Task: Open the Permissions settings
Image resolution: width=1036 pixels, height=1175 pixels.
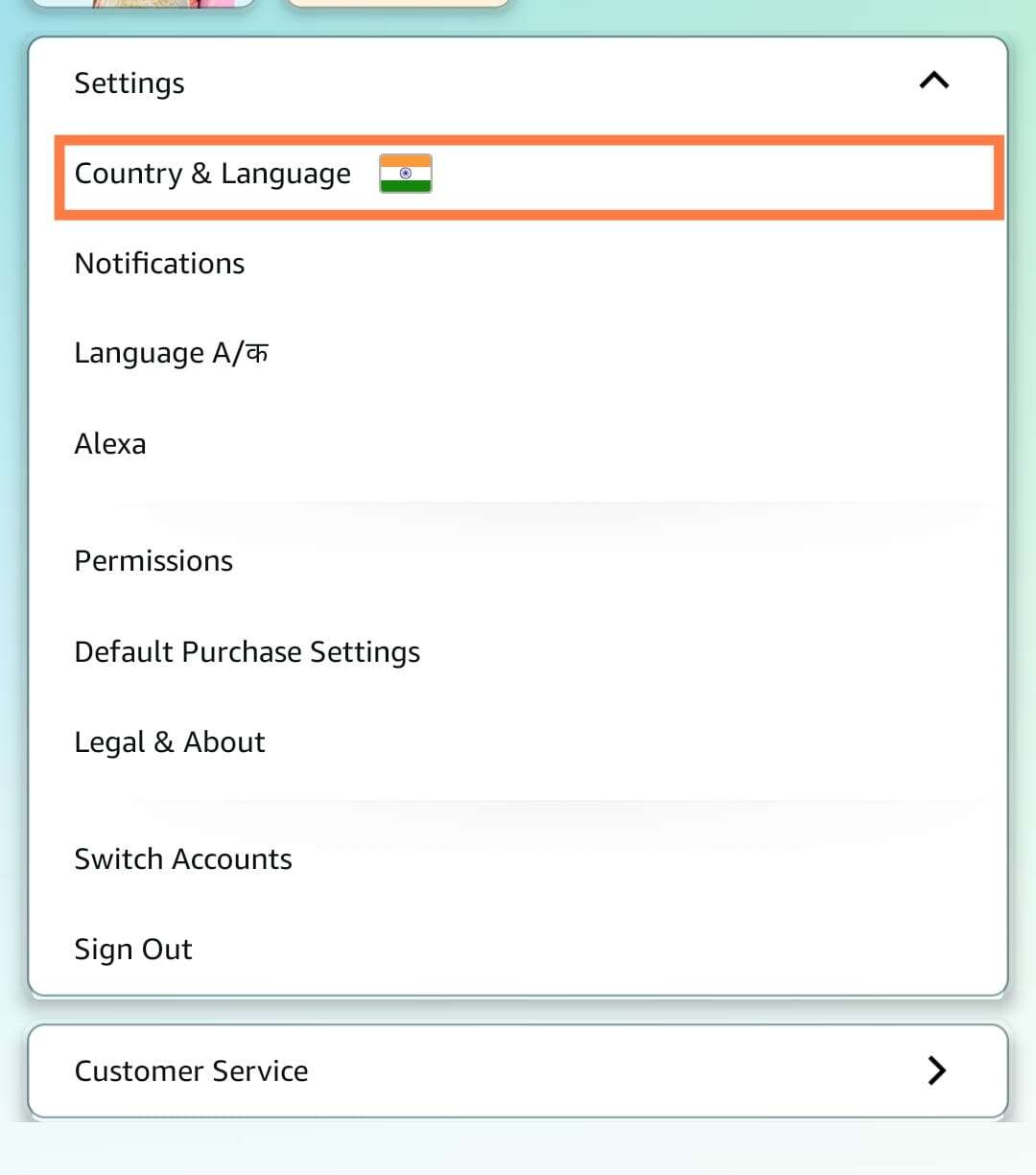Action: 153,560
